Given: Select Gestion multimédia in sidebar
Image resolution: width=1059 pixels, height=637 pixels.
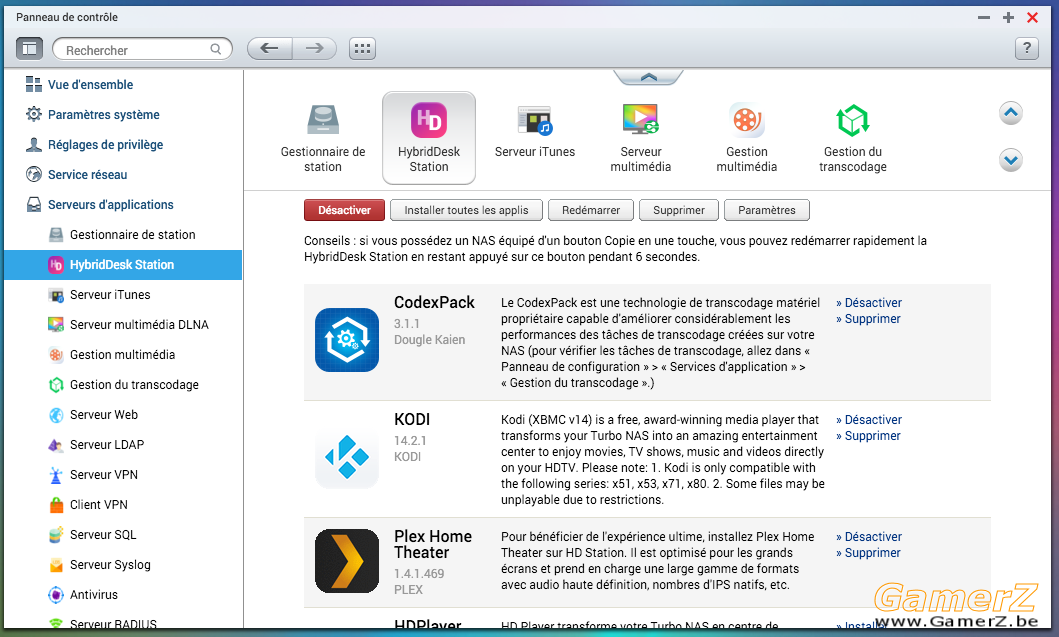Looking at the screenshot, I should point(123,355).
